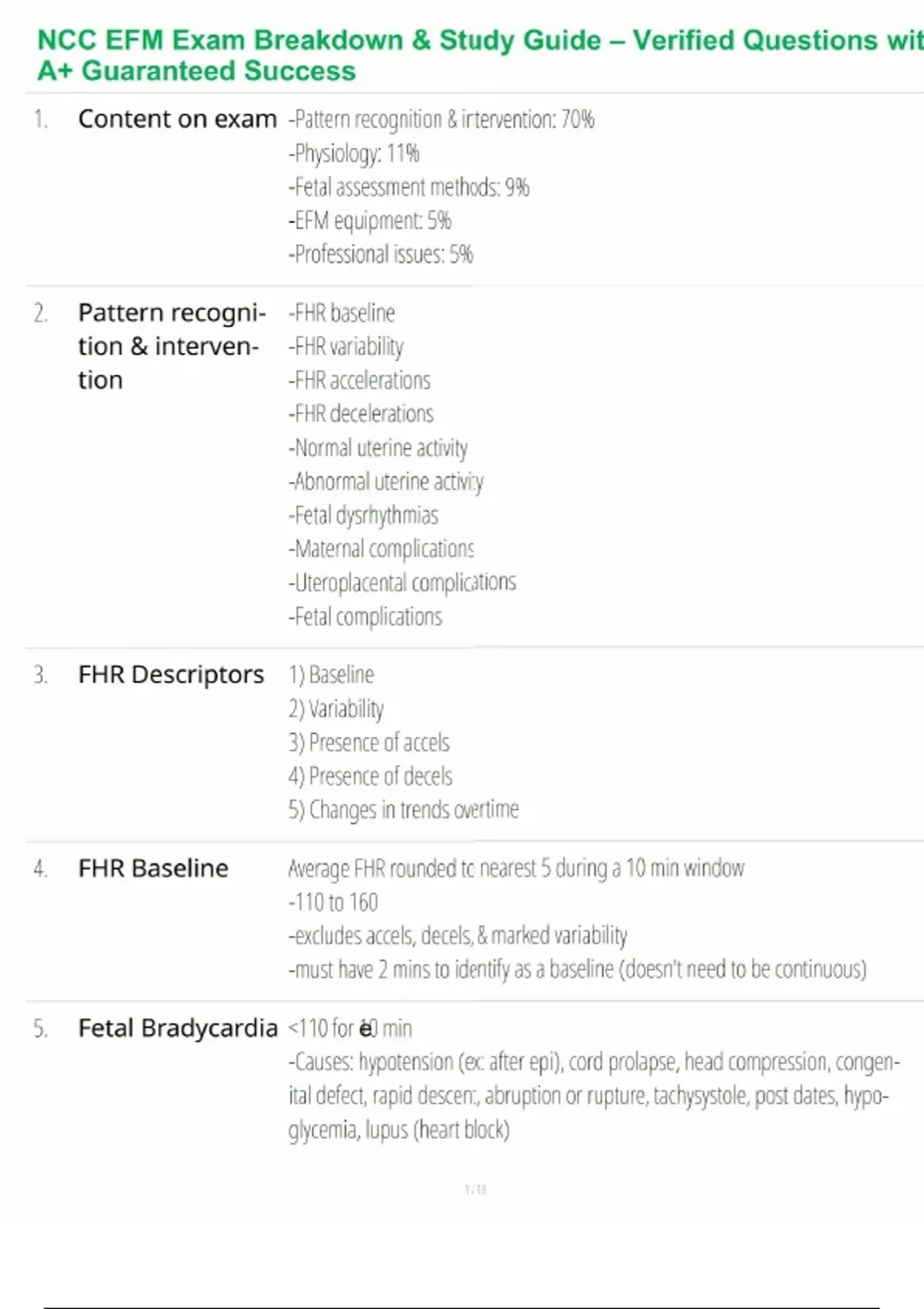Select the 'Fetal Bradycardia' term heading
Screen dimensions: 924x1309
tap(178, 1029)
